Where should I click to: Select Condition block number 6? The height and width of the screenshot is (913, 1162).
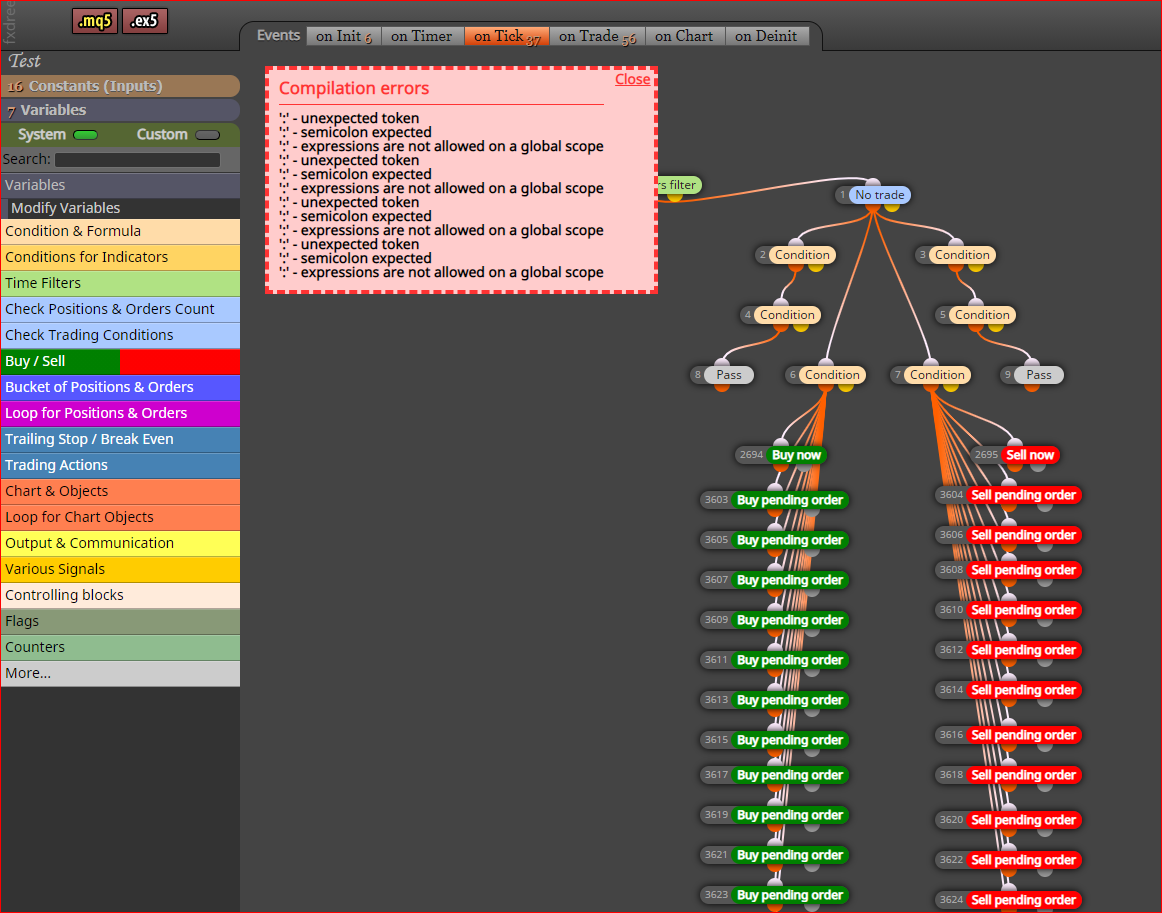coord(832,375)
